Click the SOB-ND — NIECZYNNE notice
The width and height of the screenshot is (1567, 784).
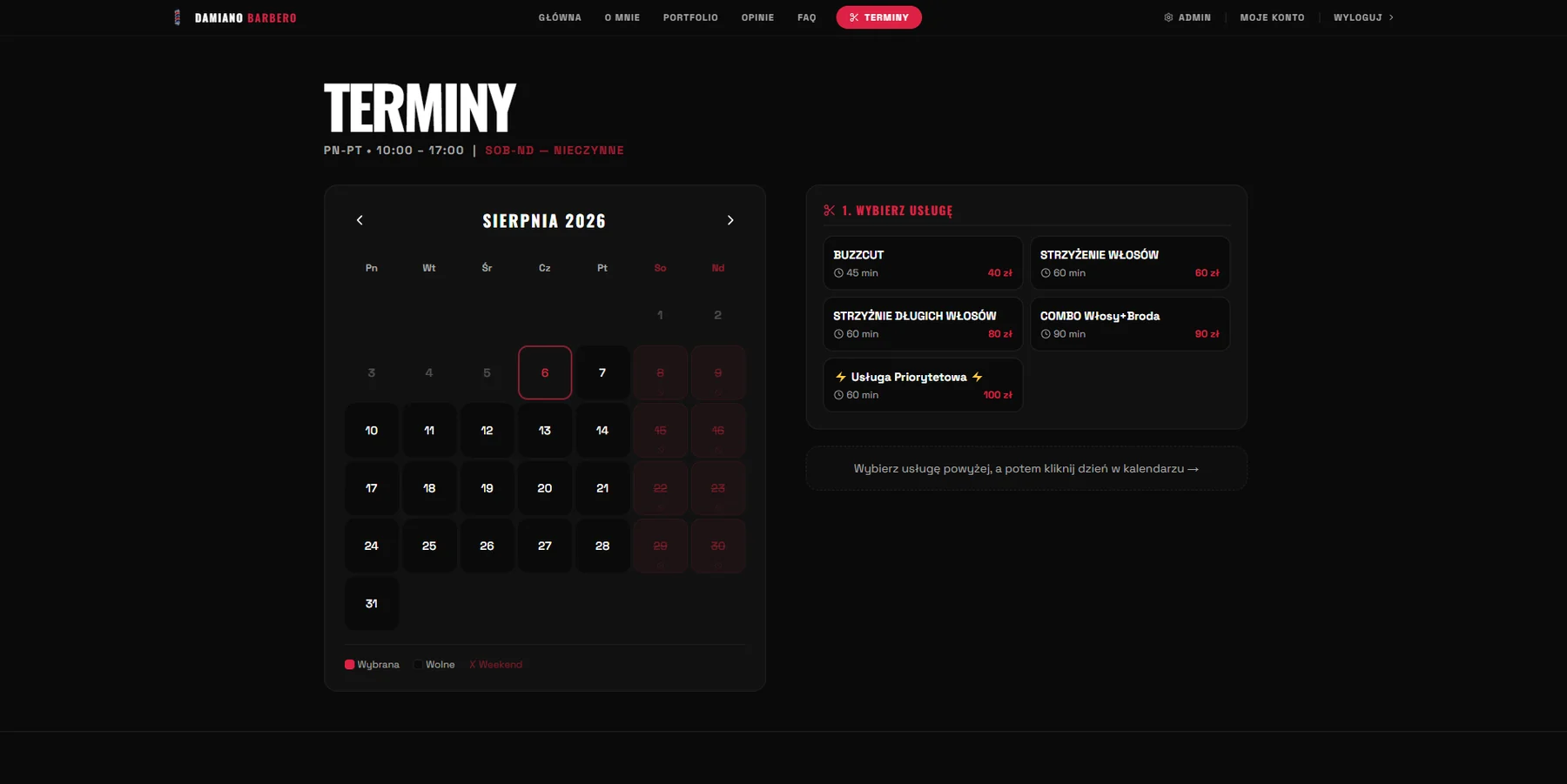click(555, 151)
